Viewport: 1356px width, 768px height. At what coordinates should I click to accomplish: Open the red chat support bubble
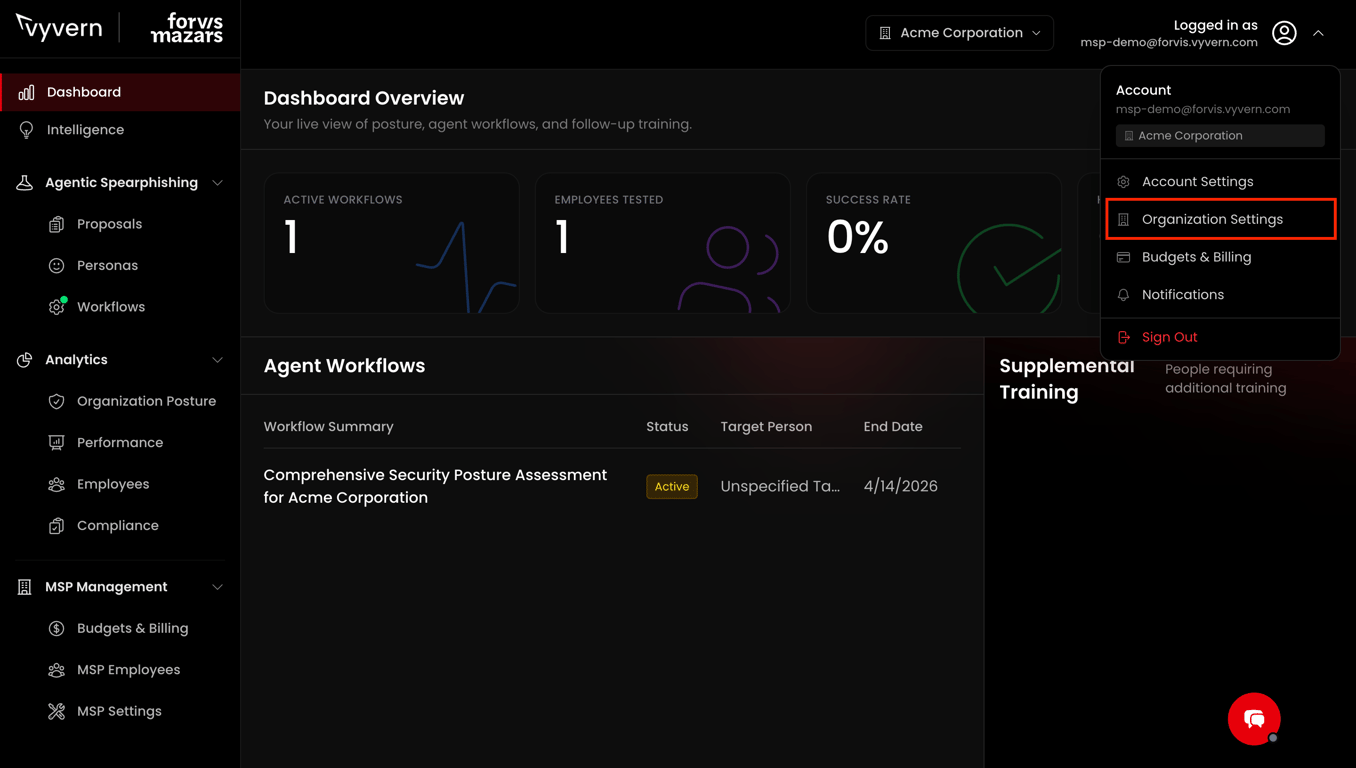[x=1254, y=718]
